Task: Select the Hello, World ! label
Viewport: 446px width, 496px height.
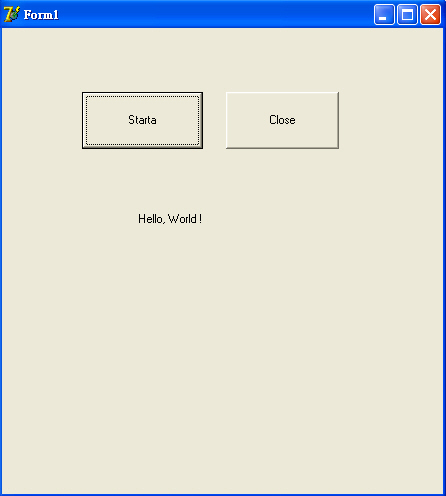Action: (170, 219)
